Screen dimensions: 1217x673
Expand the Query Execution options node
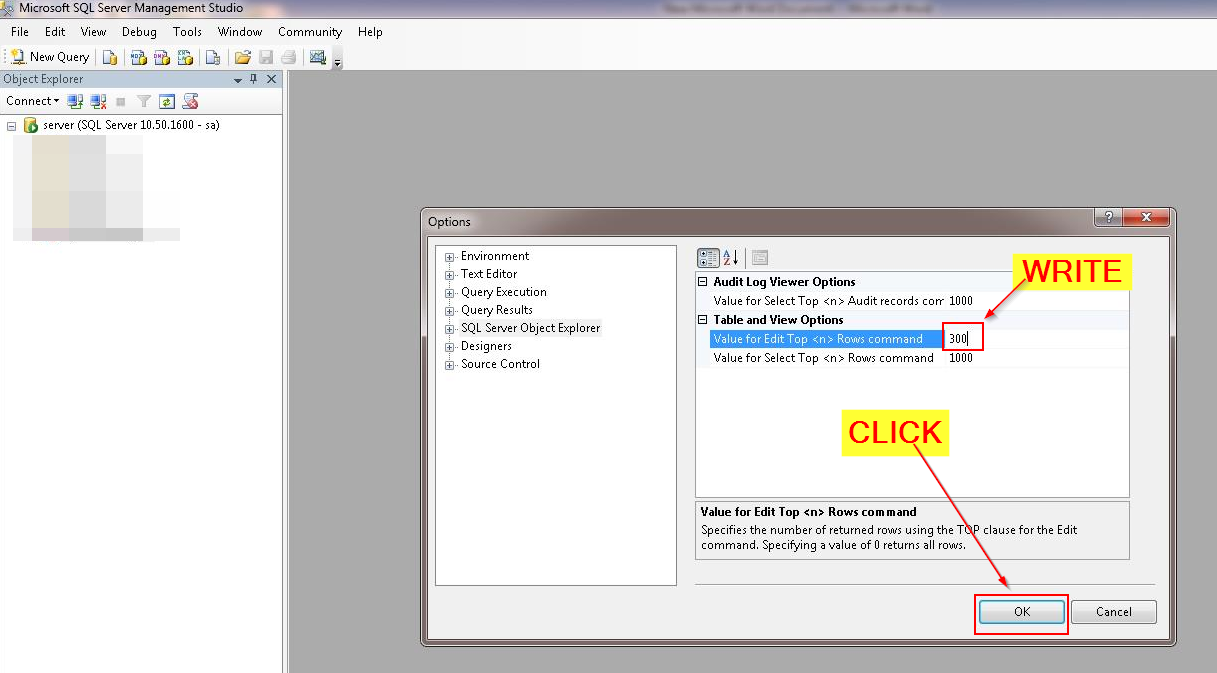450,293
